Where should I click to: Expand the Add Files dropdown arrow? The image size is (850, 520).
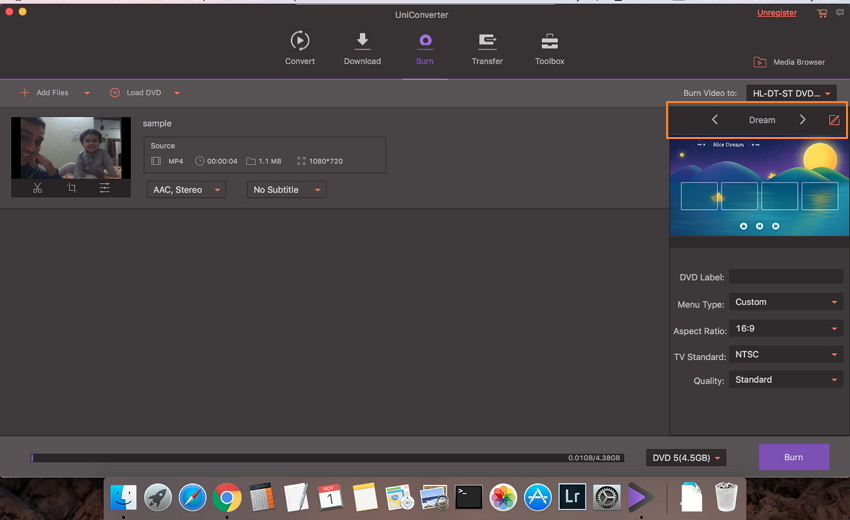[87, 93]
